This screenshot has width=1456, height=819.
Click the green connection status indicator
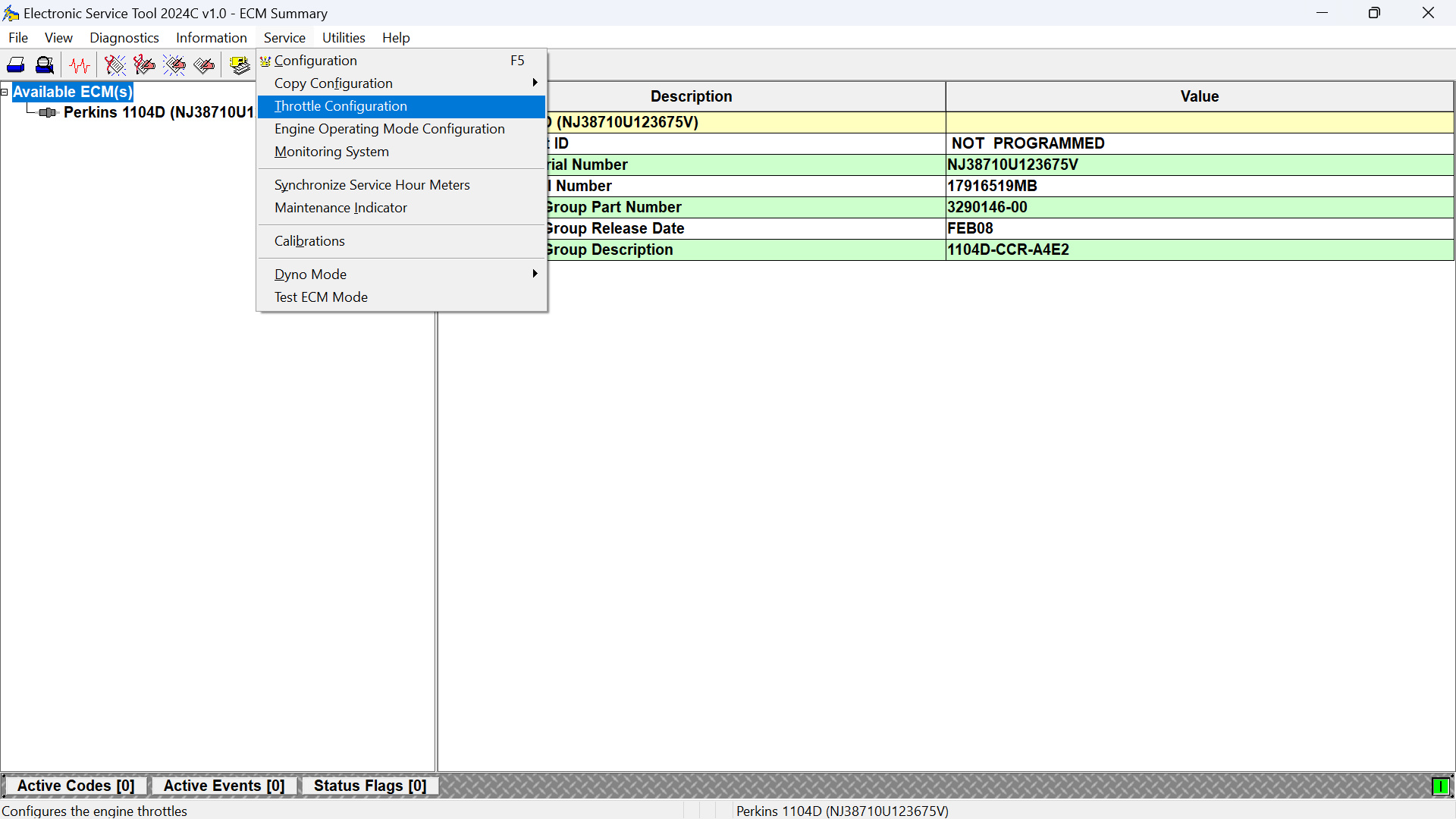point(1440,786)
